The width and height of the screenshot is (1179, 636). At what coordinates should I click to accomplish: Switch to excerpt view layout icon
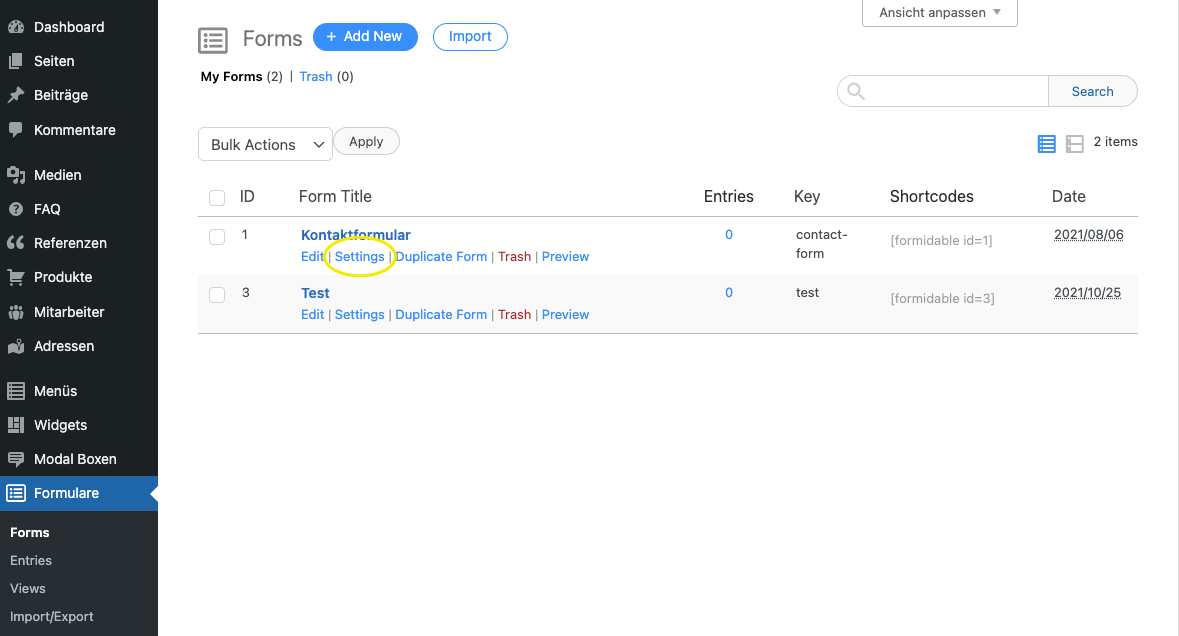tap(1074, 144)
